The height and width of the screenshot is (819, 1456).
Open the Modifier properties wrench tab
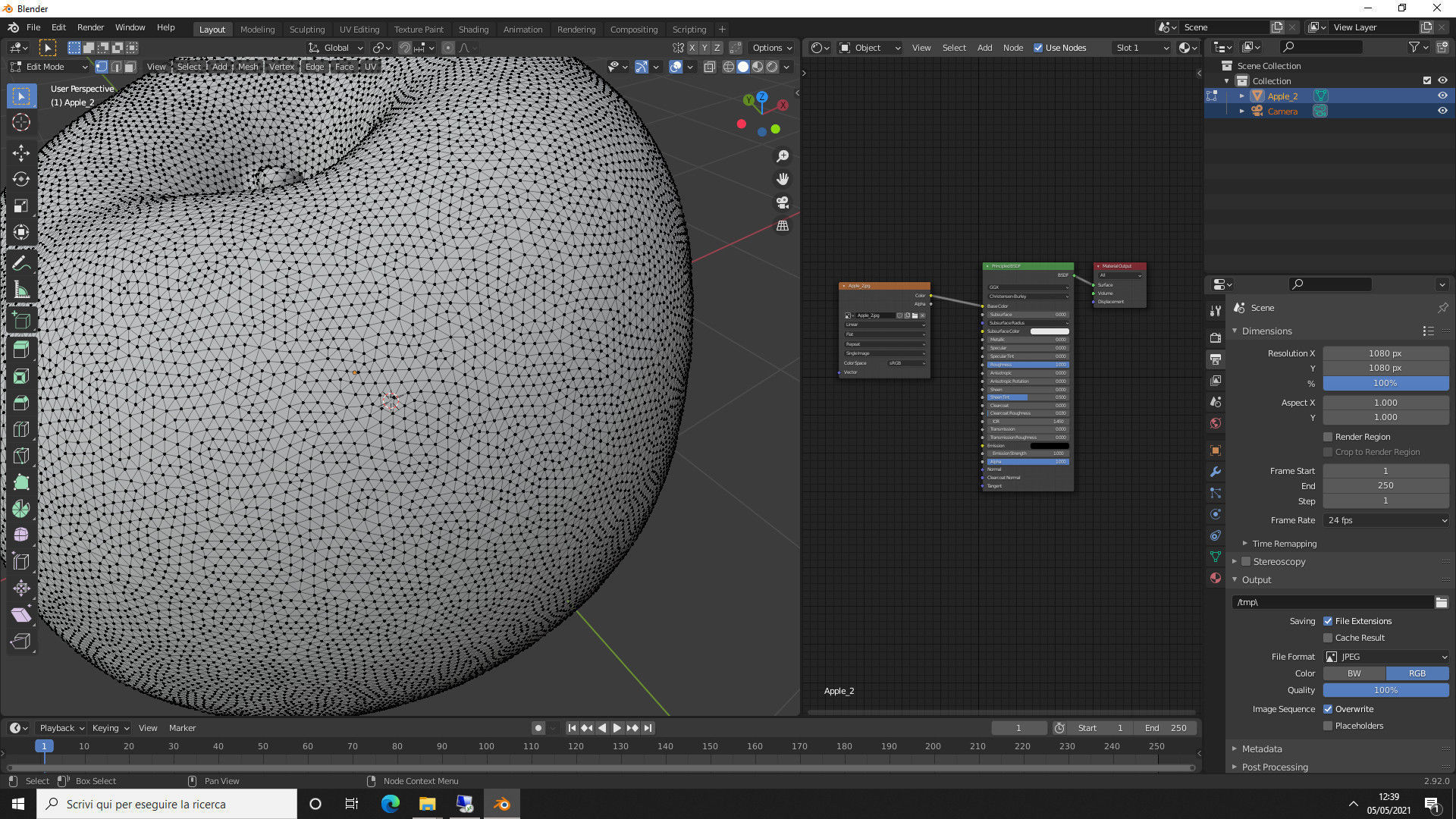coord(1216,472)
